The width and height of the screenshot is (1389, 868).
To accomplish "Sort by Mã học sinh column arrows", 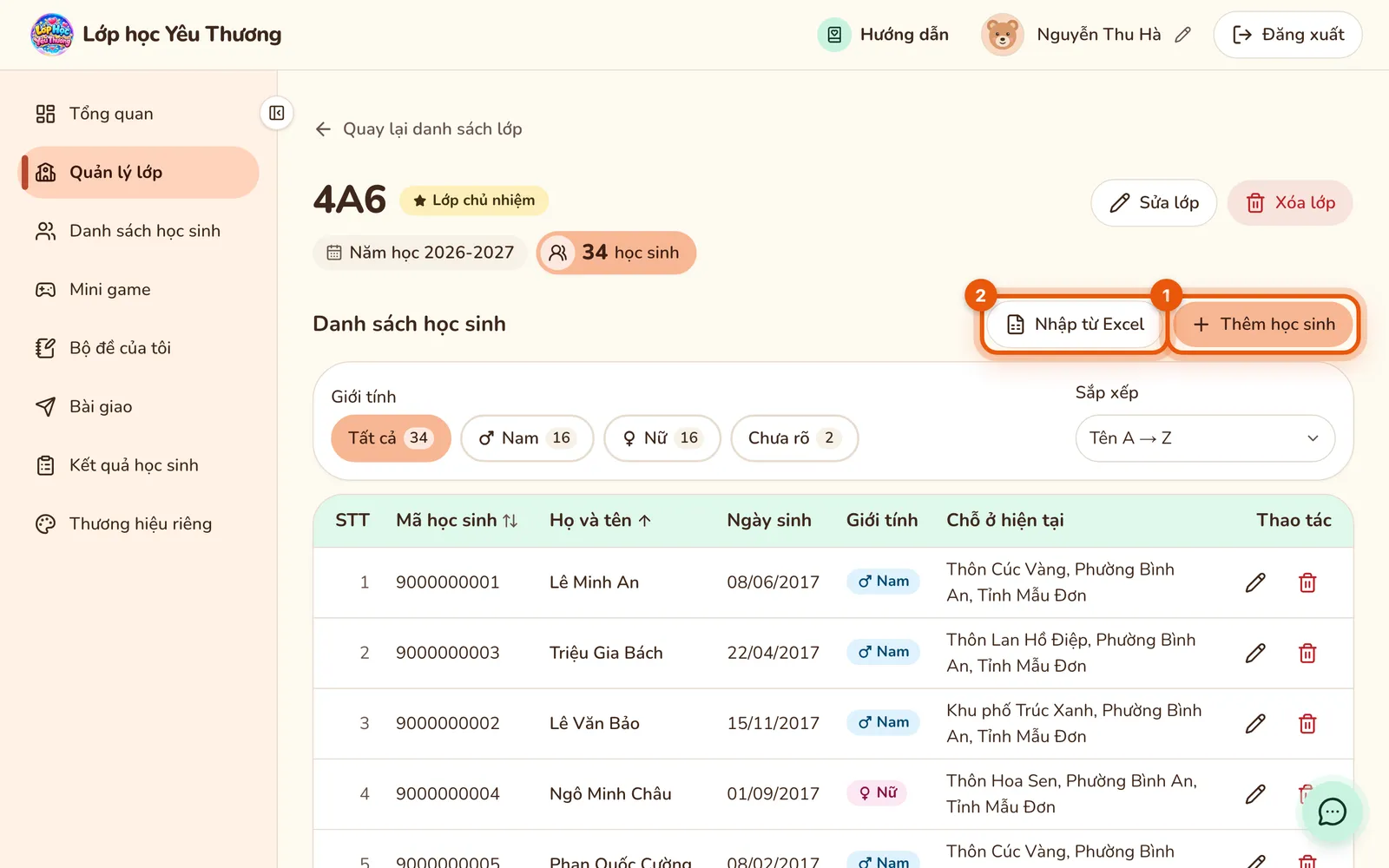I will click(510, 521).
